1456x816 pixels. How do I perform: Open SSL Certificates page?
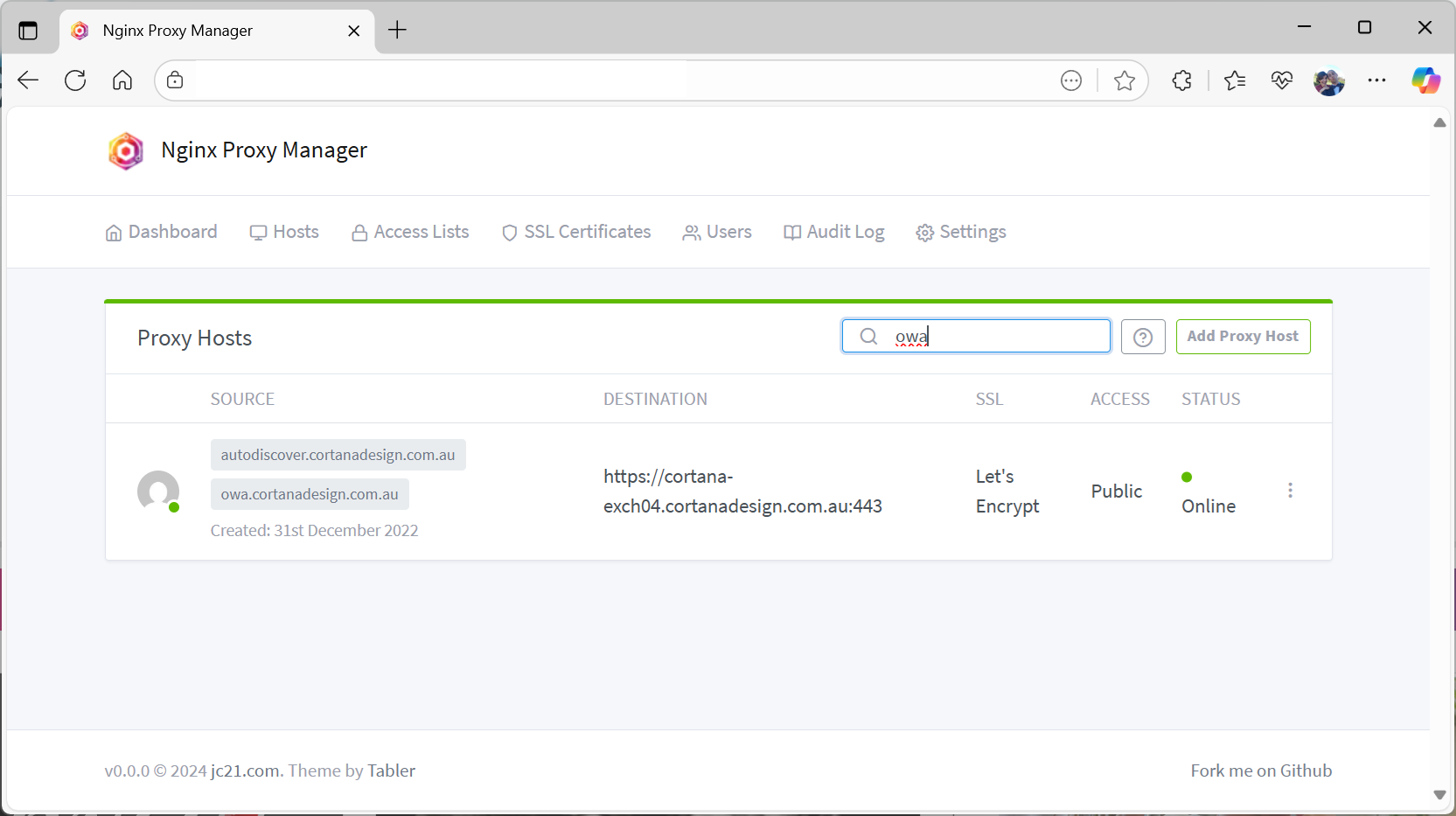tap(576, 232)
